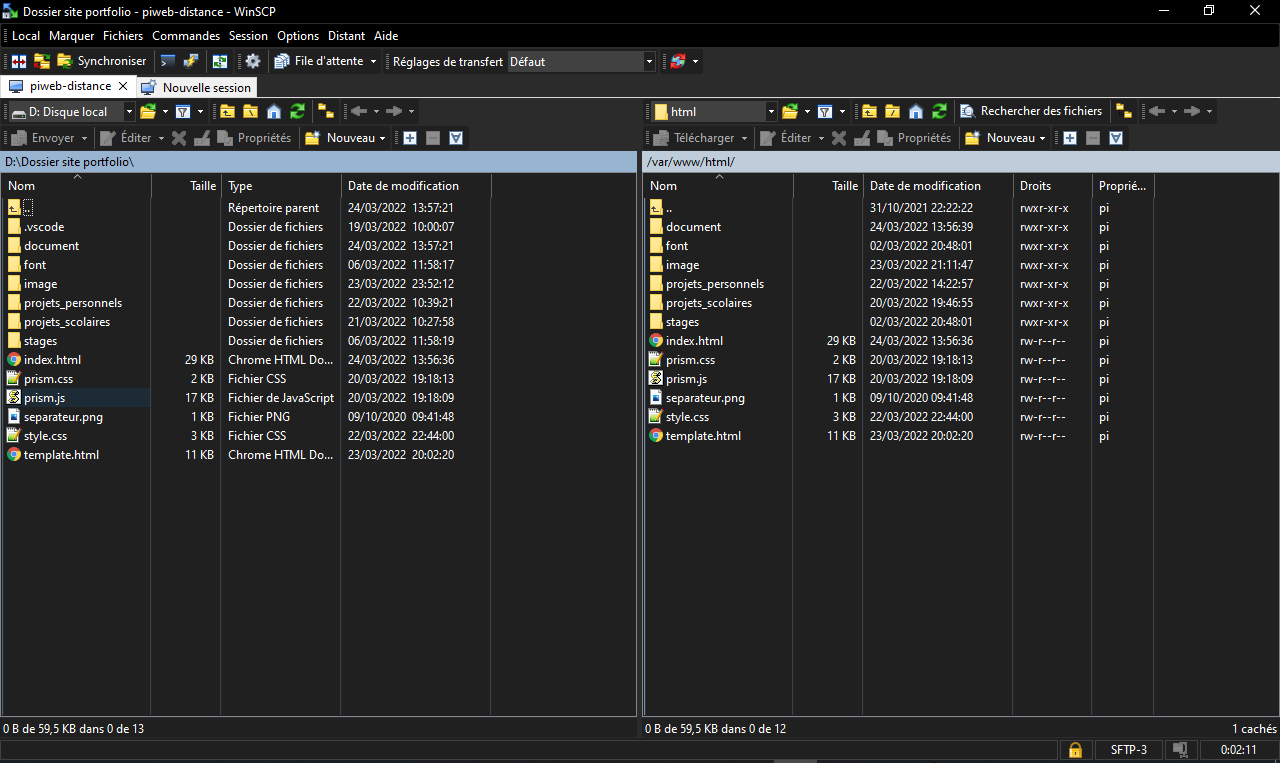Open the Réglages de transfert Défaut combo box

coord(581,61)
